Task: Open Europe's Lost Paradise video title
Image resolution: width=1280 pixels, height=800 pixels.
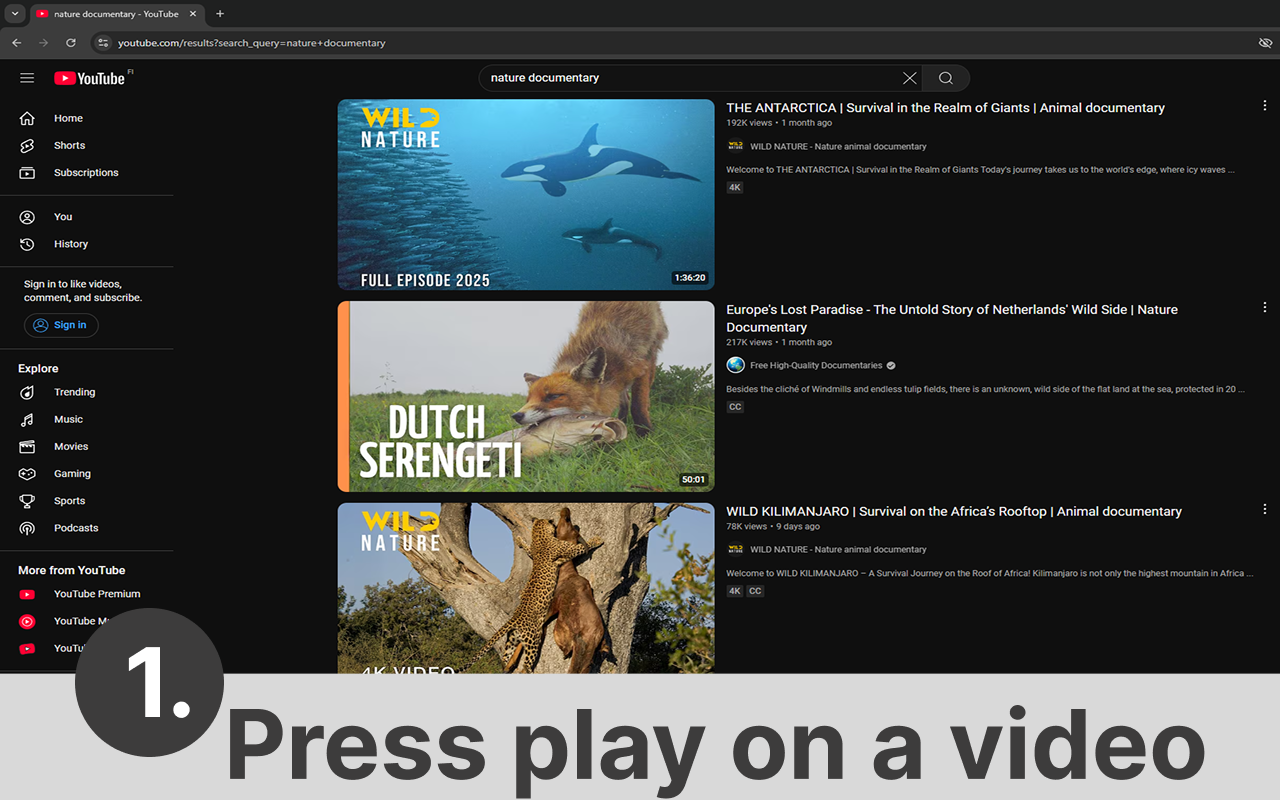Action: click(x=952, y=319)
